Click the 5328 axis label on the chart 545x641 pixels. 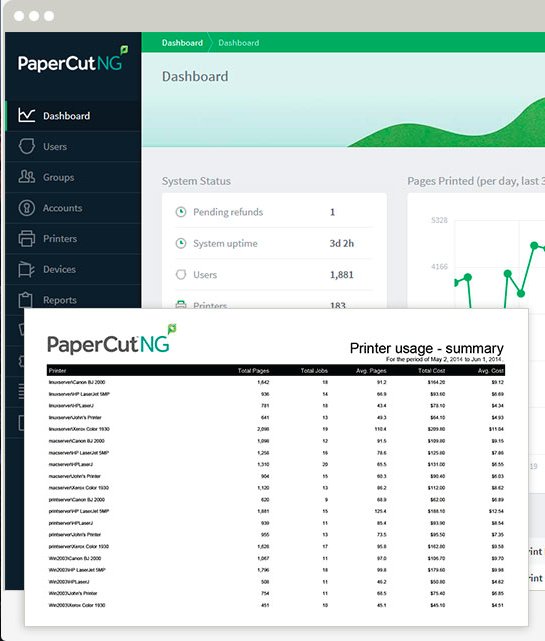pos(440,220)
